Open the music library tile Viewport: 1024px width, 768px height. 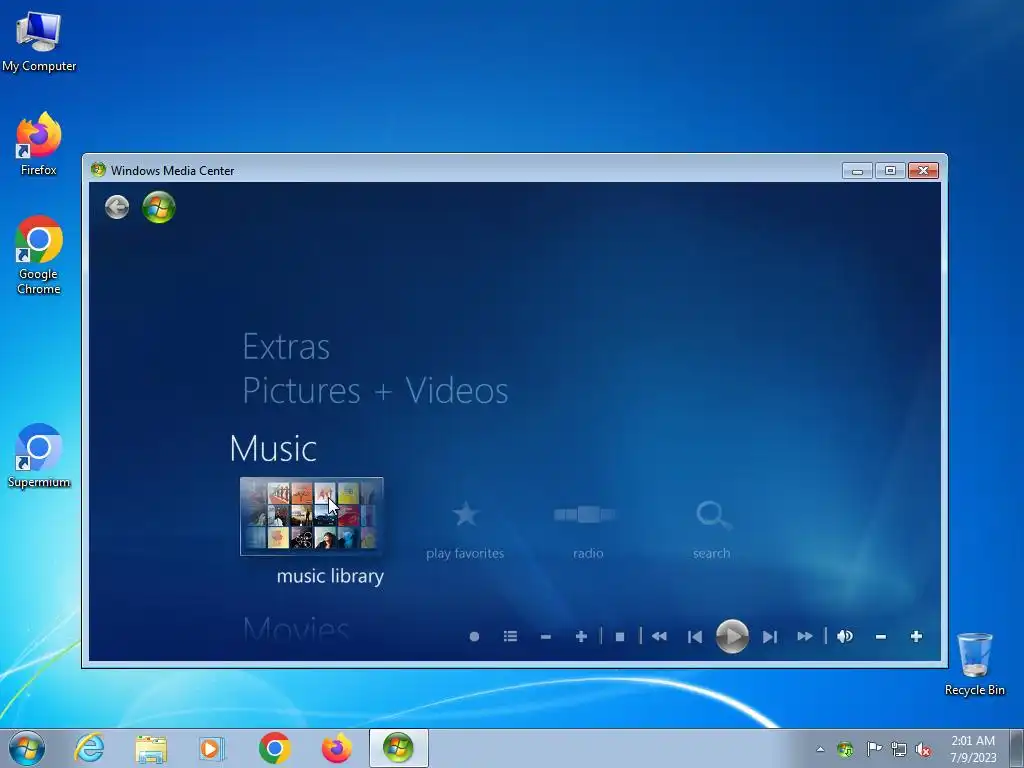tap(312, 516)
